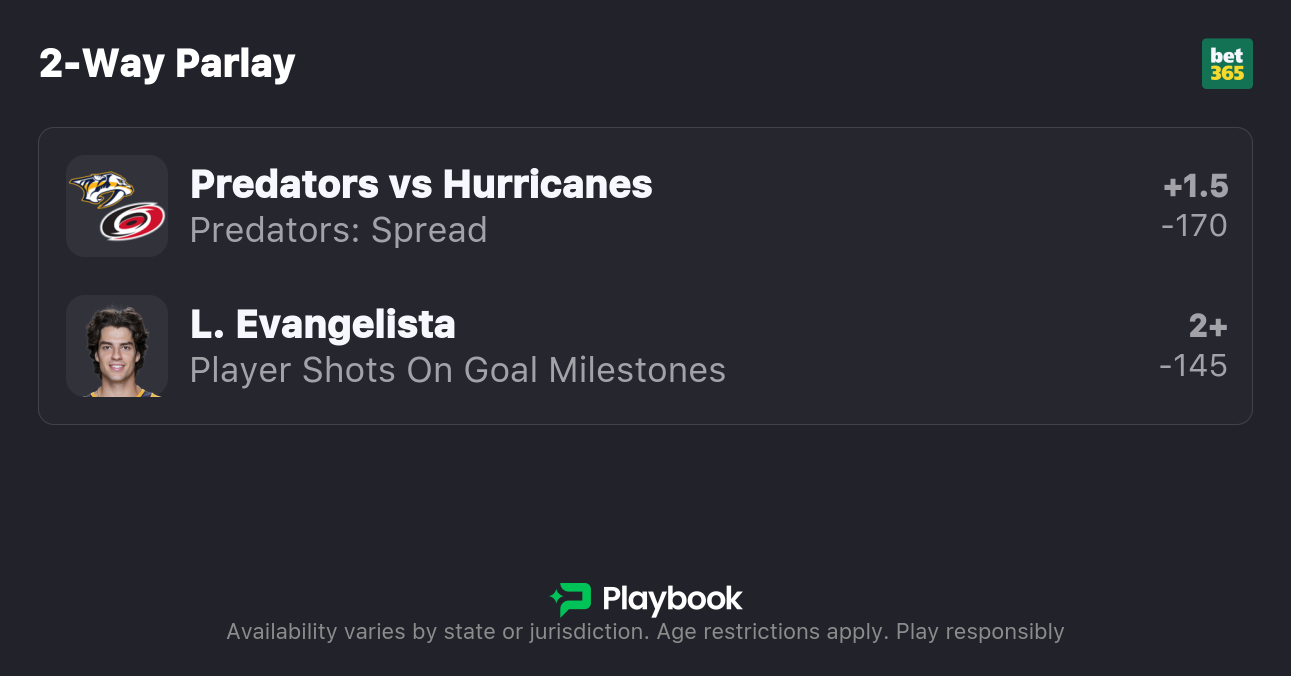Viewport: 1291px width, 676px height.
Task: Click the Nashville Predators logo
Action: tap(102, 188)
